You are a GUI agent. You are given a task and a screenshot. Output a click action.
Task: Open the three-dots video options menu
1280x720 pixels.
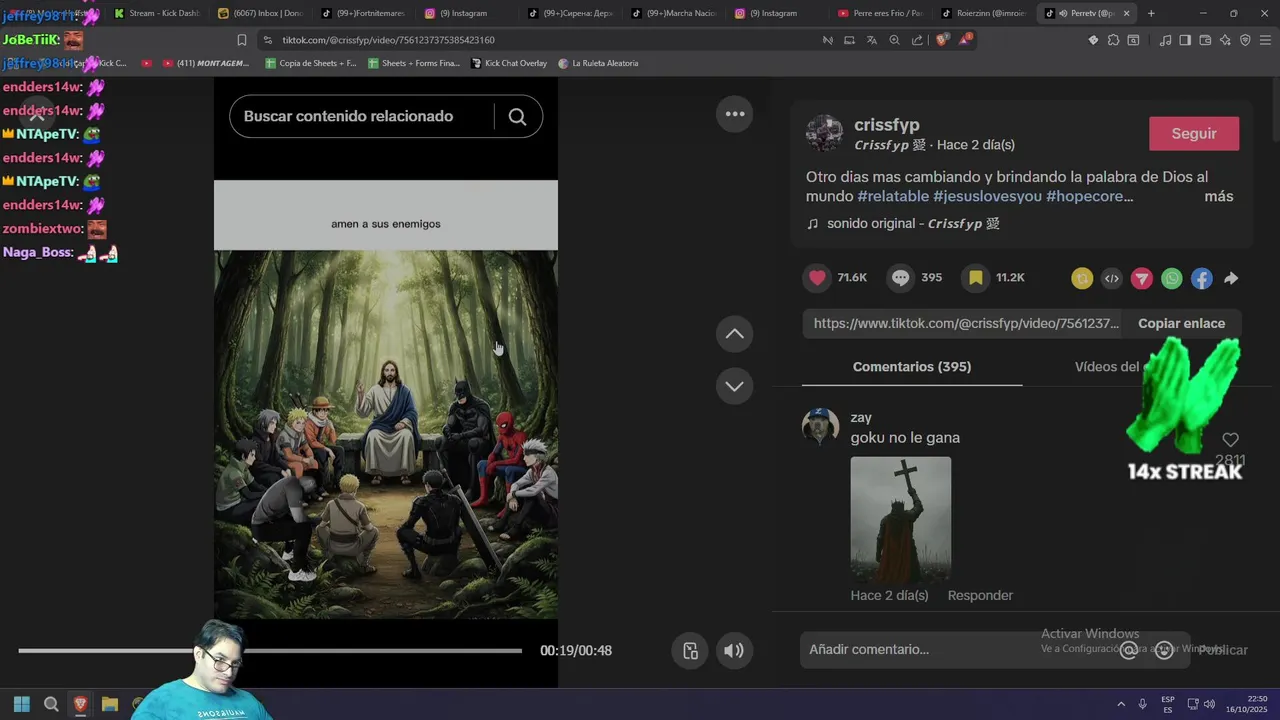pyautogui.click(x=735, y=114)
